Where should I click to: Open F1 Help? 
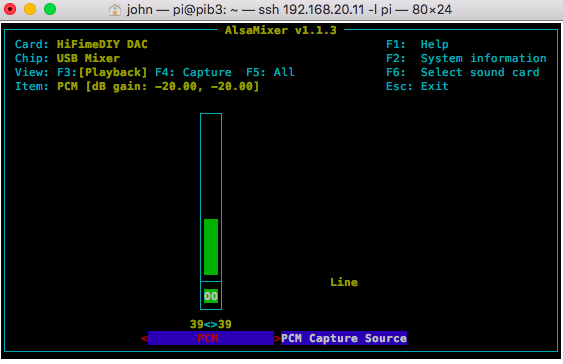[x=417, y=45]
